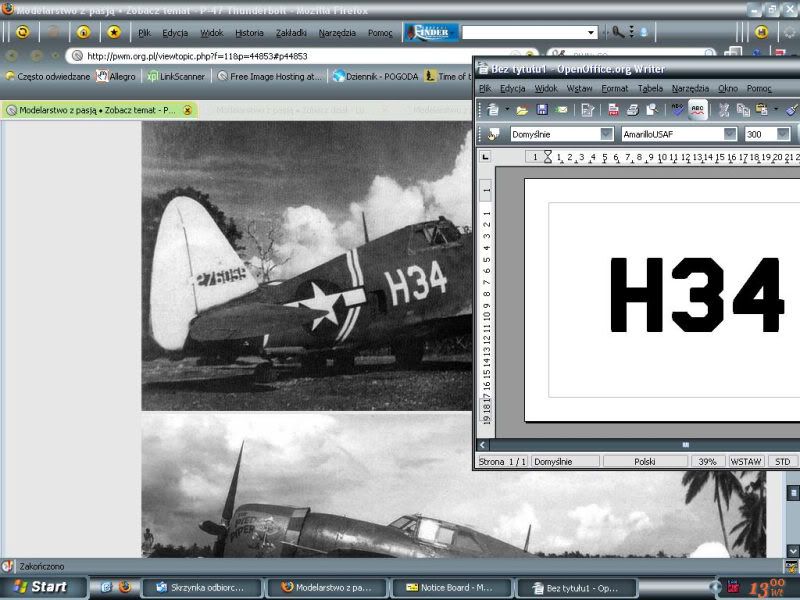Export document directly as PDF

[613, 109]
